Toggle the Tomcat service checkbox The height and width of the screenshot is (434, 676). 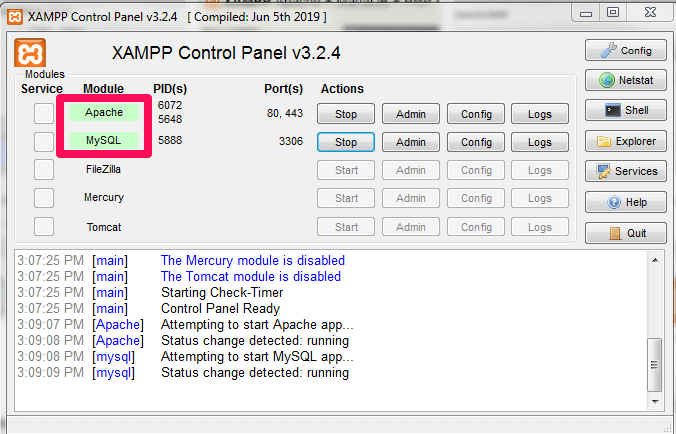click(44, 226)
